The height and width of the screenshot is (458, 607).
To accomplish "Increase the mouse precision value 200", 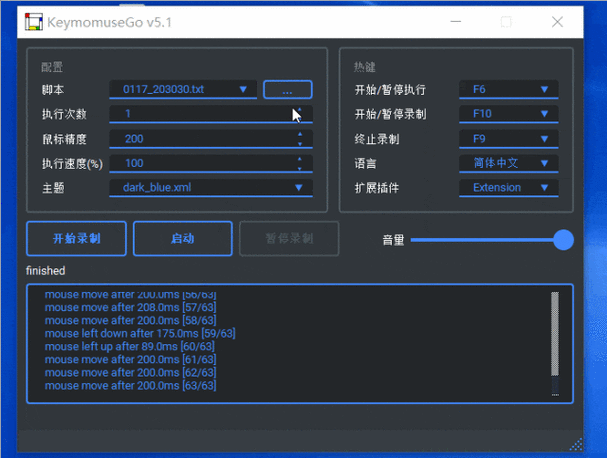I will click(x=300, y=134).
